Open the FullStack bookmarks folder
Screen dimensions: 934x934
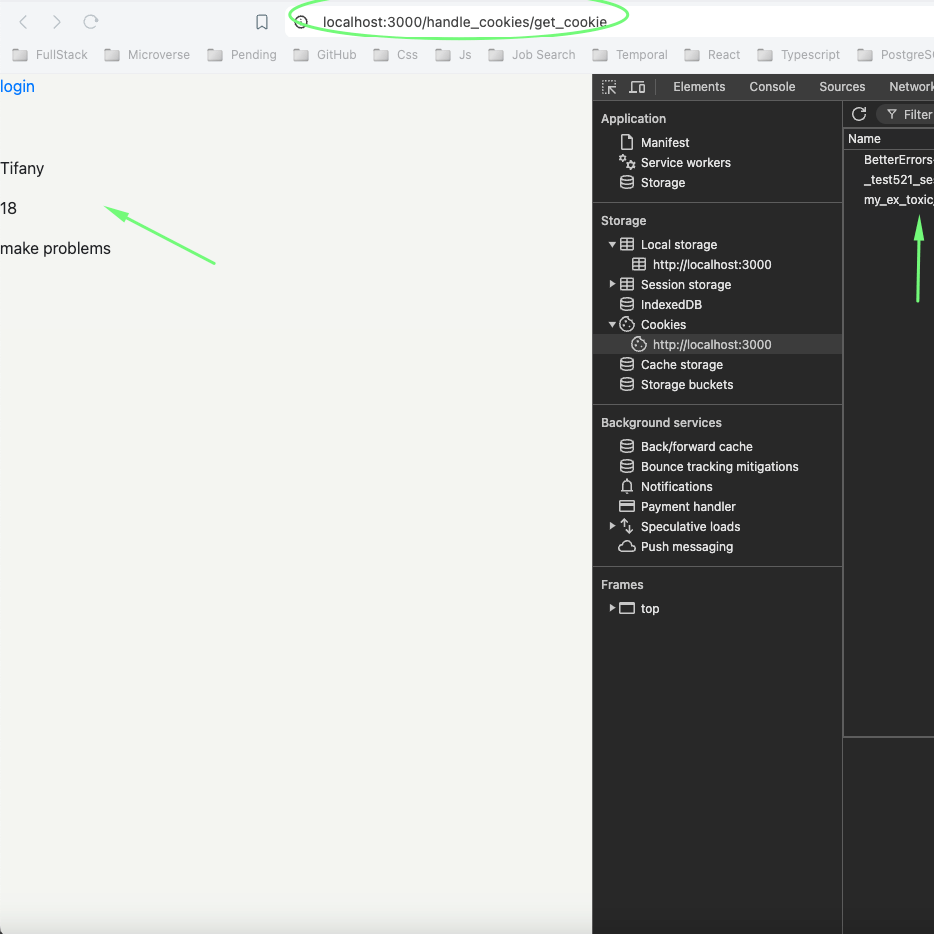[x=50, y=55]
